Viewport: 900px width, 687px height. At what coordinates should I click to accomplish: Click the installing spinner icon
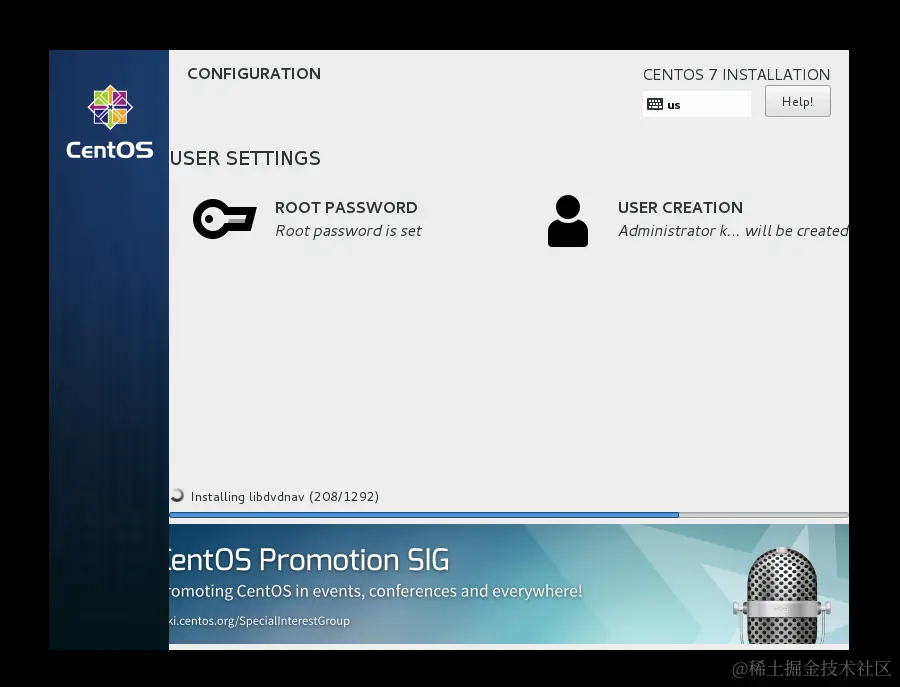coord(177,495)
